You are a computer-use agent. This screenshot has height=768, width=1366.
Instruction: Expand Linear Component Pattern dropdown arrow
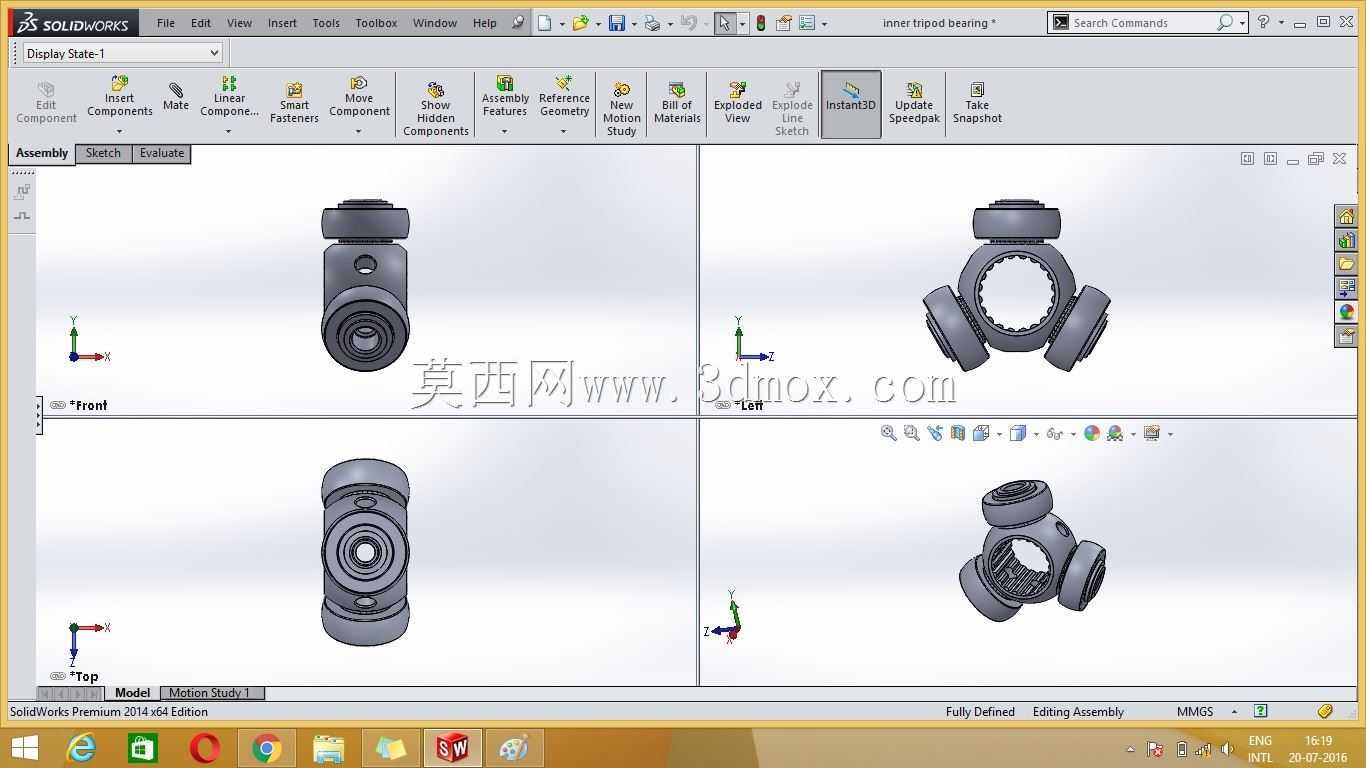(228, 131)
